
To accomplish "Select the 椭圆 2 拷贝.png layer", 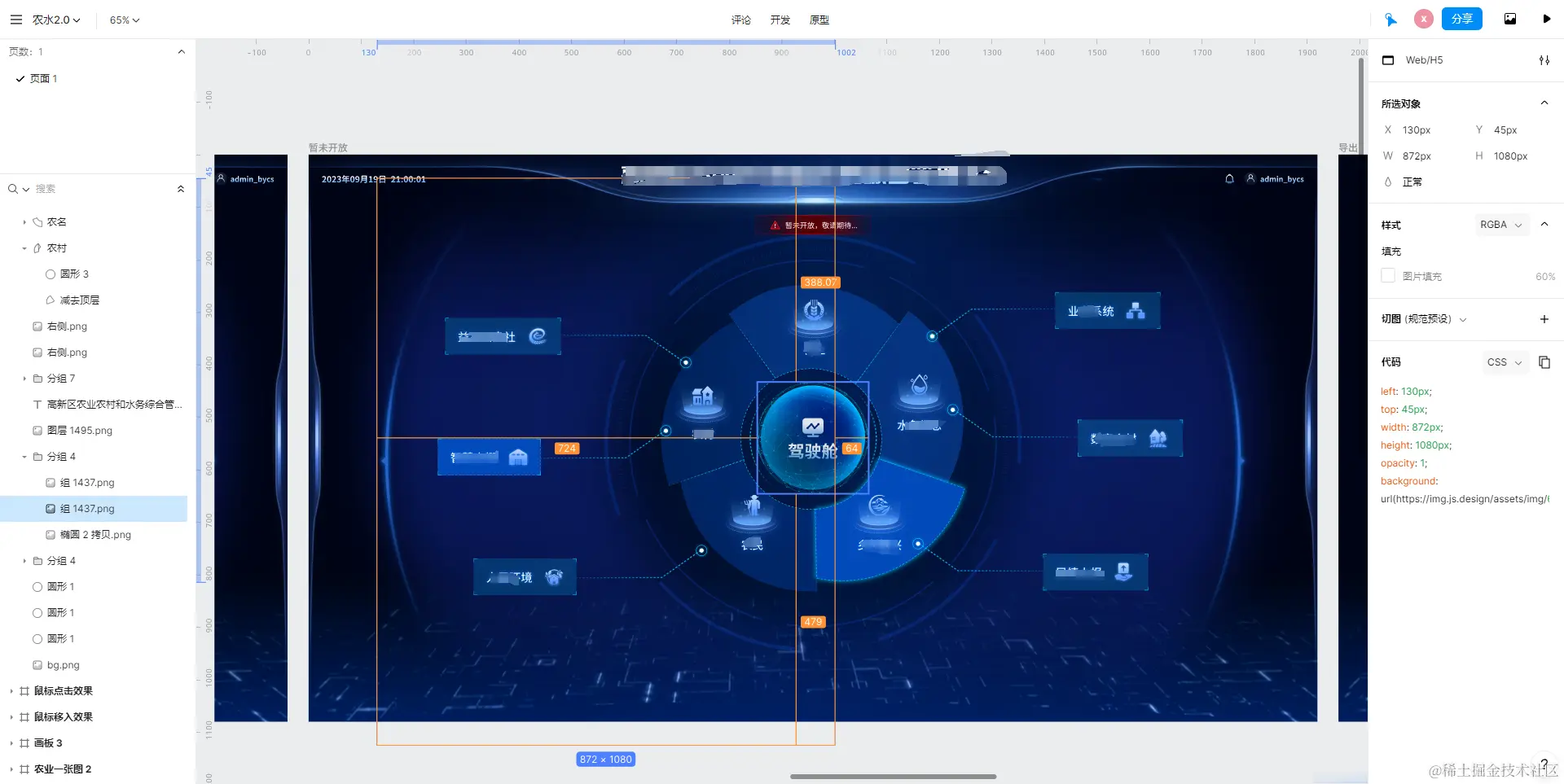I will [94, 534].
